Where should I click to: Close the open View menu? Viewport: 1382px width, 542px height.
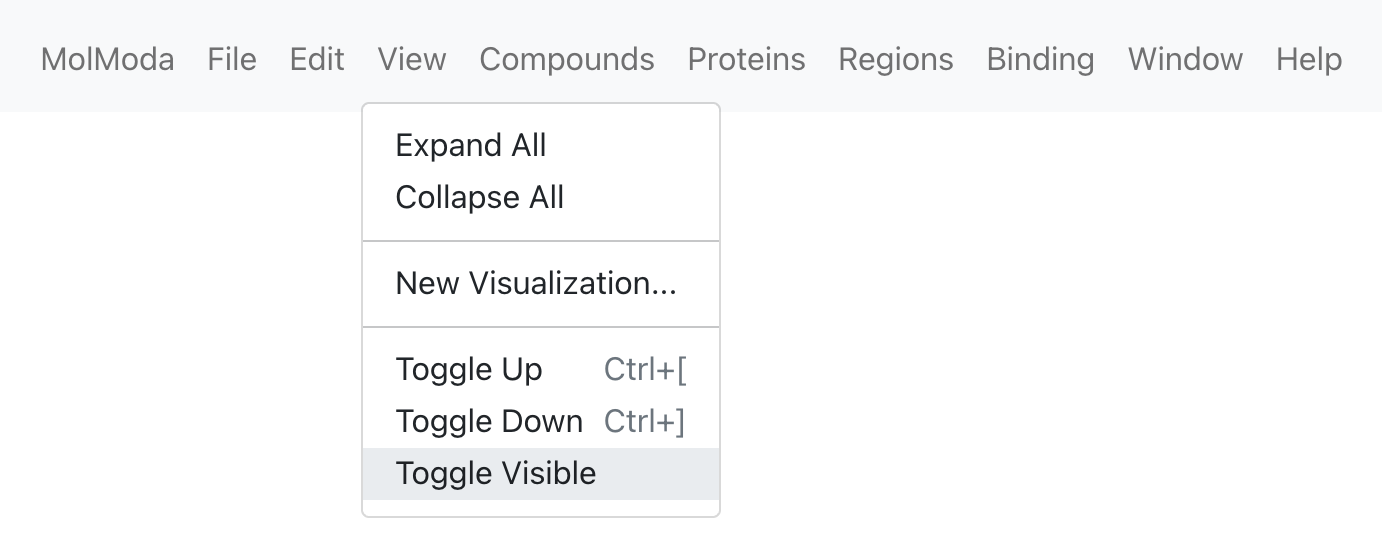(412, 59)
